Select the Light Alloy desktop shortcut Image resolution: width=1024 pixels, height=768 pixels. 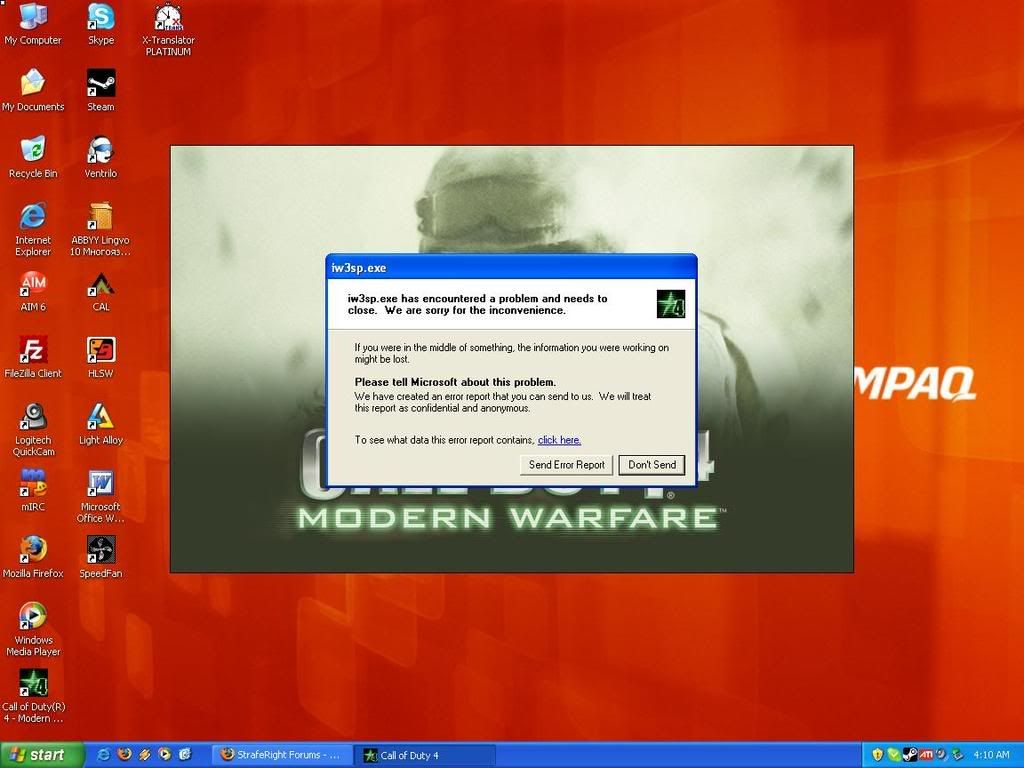tap(101, 424)
